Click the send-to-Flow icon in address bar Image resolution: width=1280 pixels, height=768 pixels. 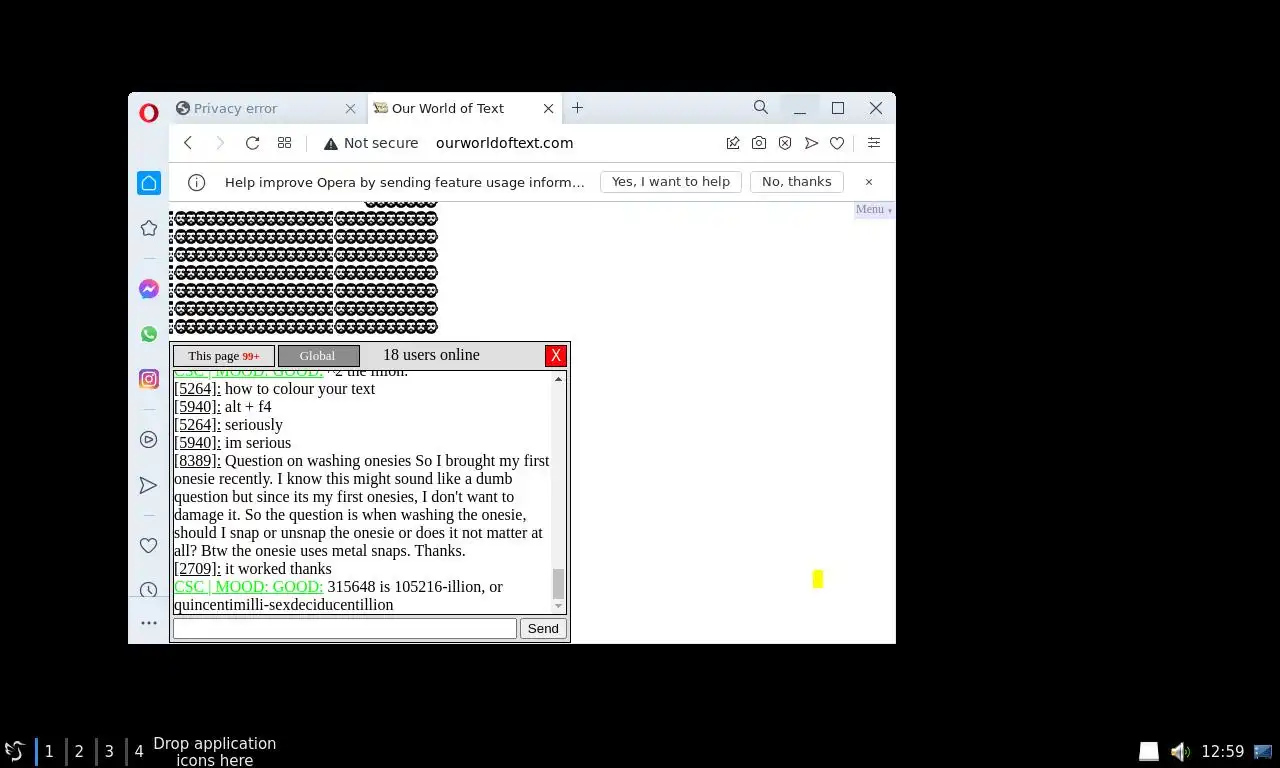[811, 143]
